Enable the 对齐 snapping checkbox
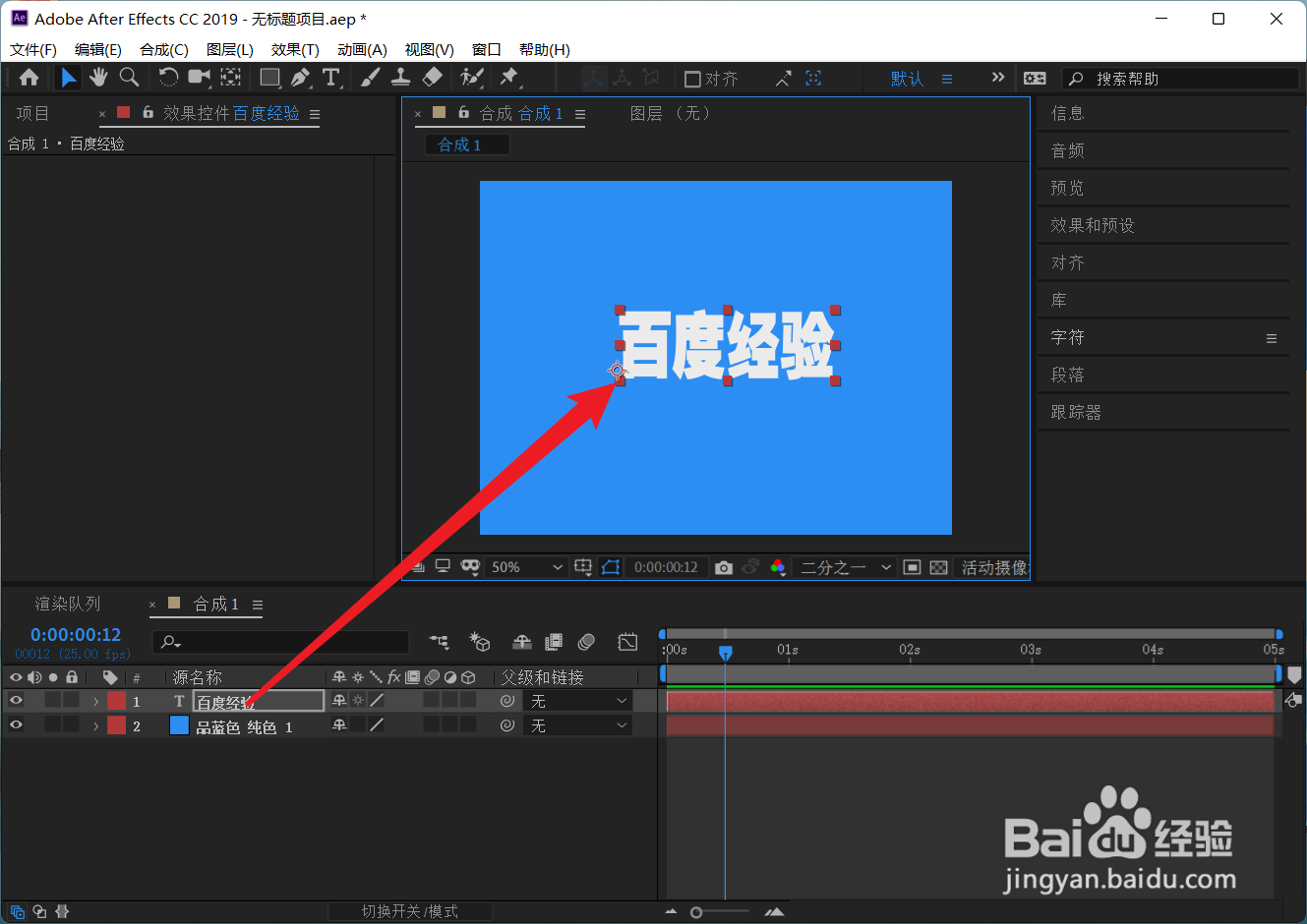This screenshot has width=1307, height=924. [x=692, y=79]
